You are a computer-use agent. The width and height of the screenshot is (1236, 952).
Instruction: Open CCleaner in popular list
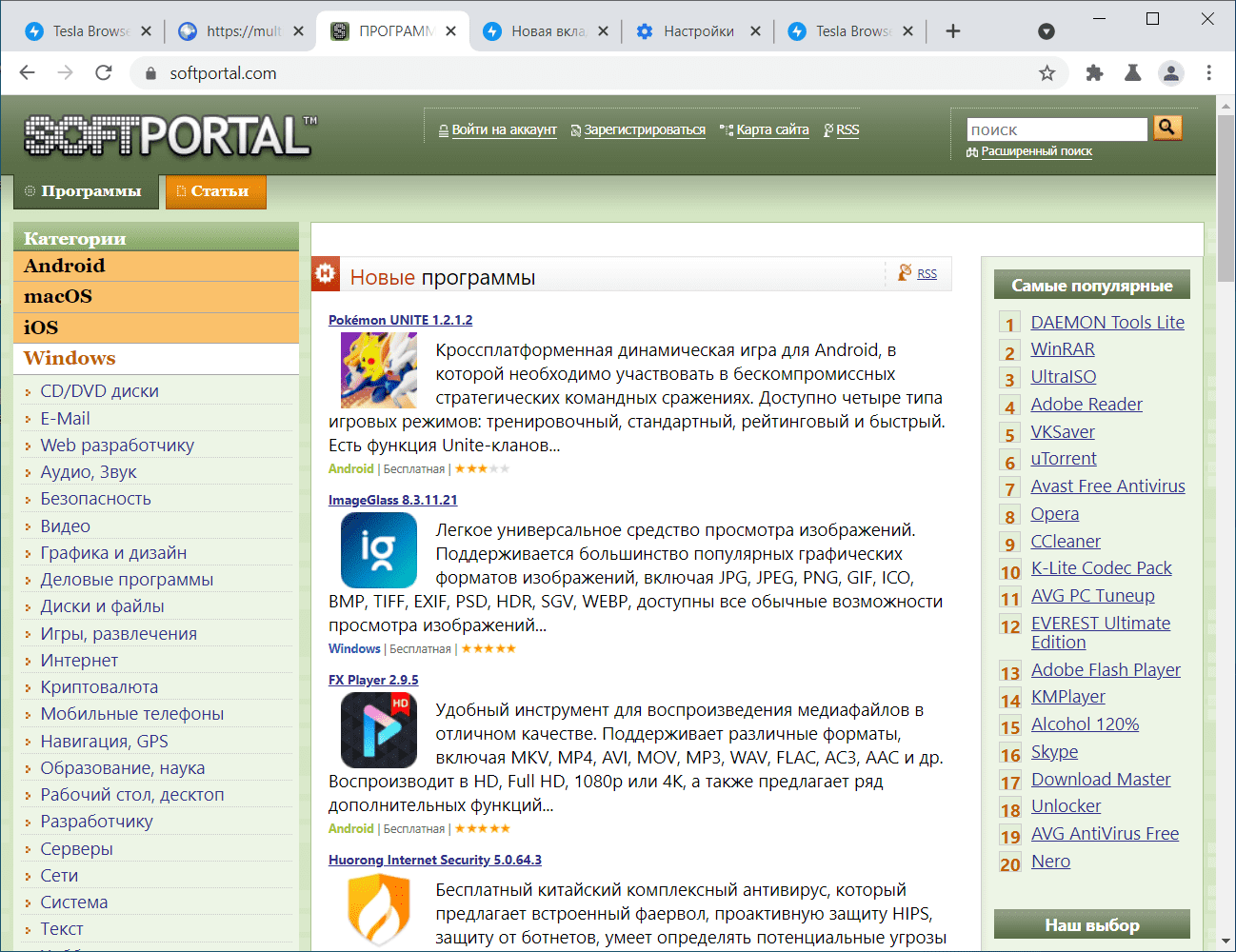1066,542
